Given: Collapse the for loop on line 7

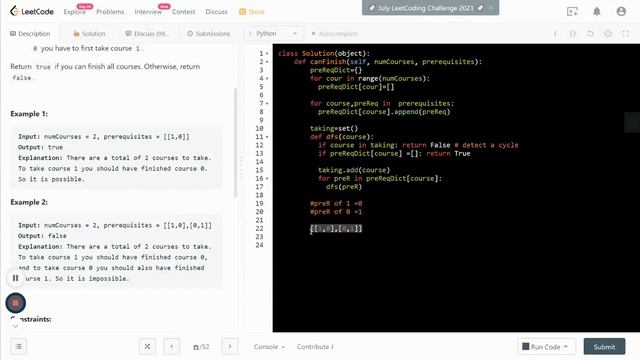Looking at the screenshot, I should point(267,103).
